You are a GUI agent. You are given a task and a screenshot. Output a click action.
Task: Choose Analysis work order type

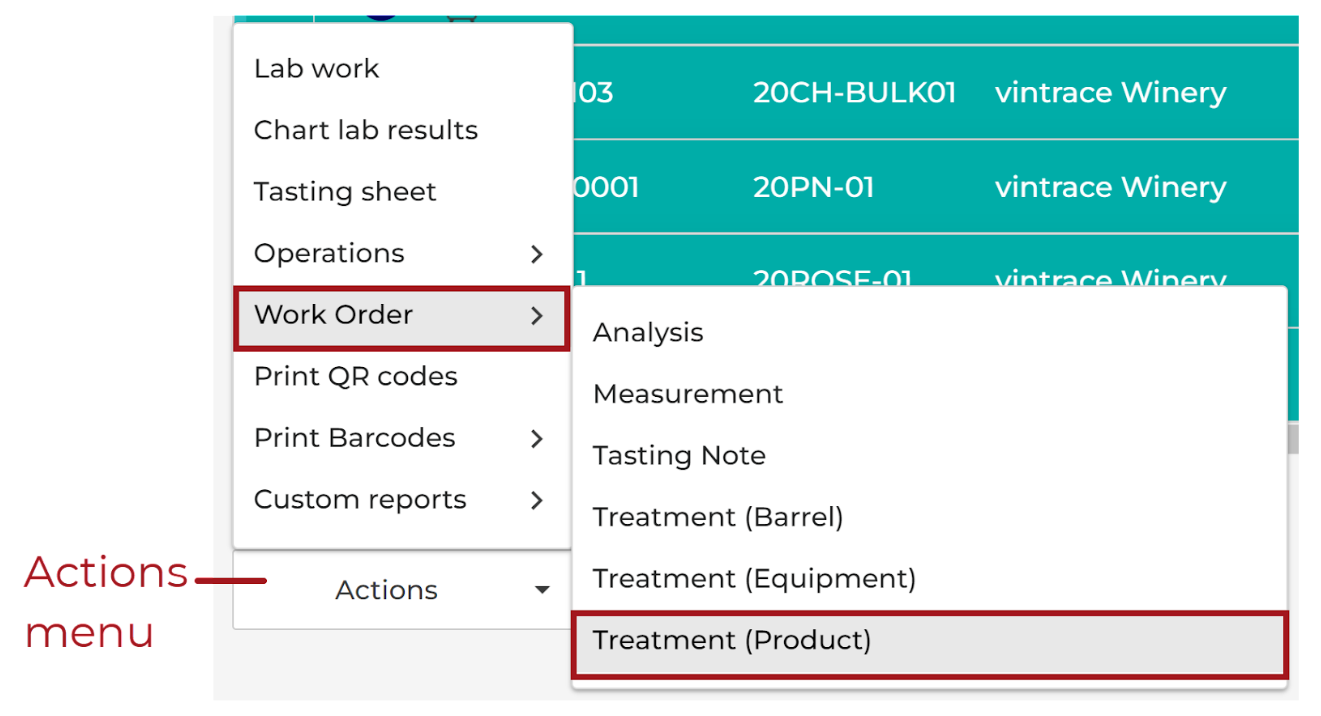(x=648, y=333)
